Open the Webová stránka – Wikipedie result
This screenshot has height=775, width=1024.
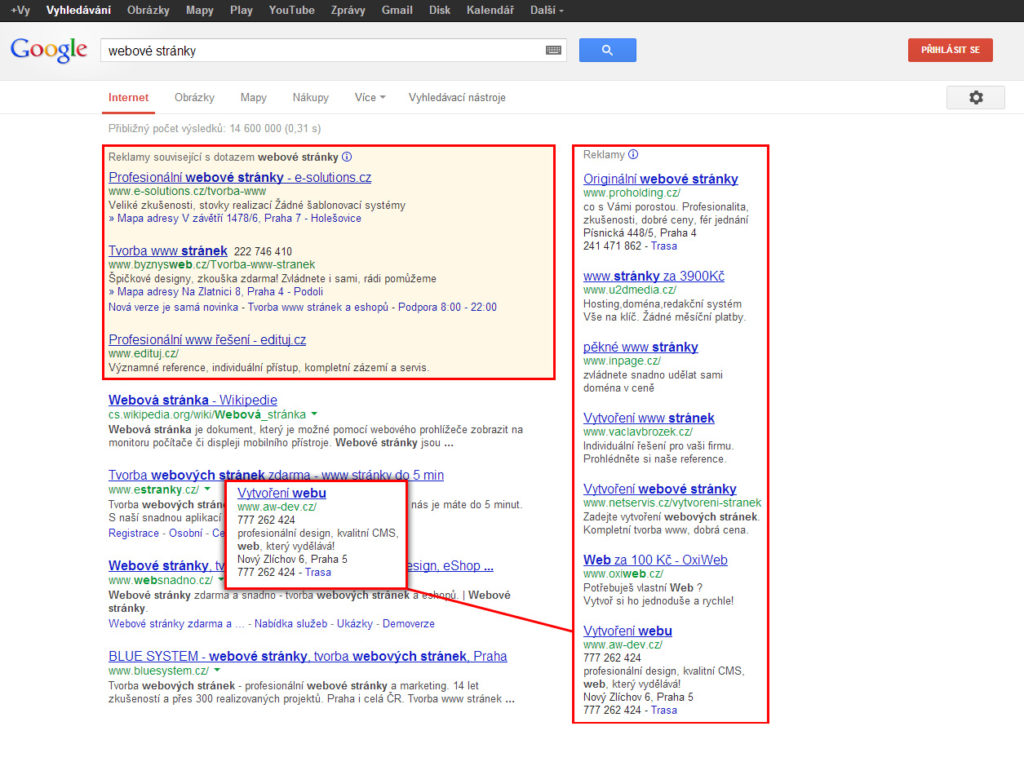coord(193,400)
